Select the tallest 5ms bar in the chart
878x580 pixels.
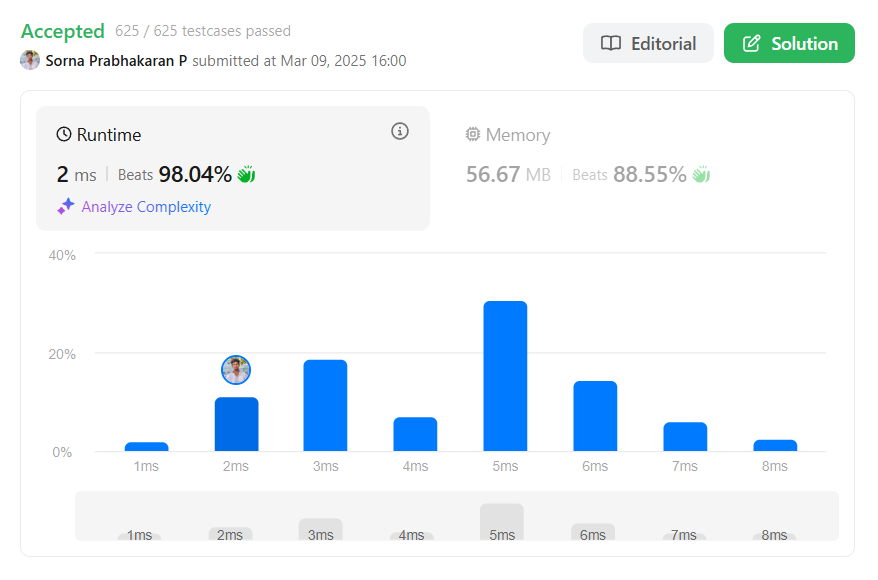click(x=505, y=376)
